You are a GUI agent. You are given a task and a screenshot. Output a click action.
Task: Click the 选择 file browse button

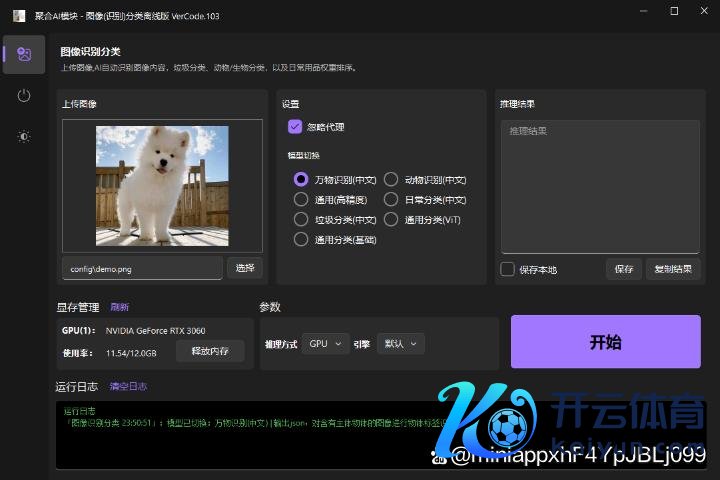point(245,268)
